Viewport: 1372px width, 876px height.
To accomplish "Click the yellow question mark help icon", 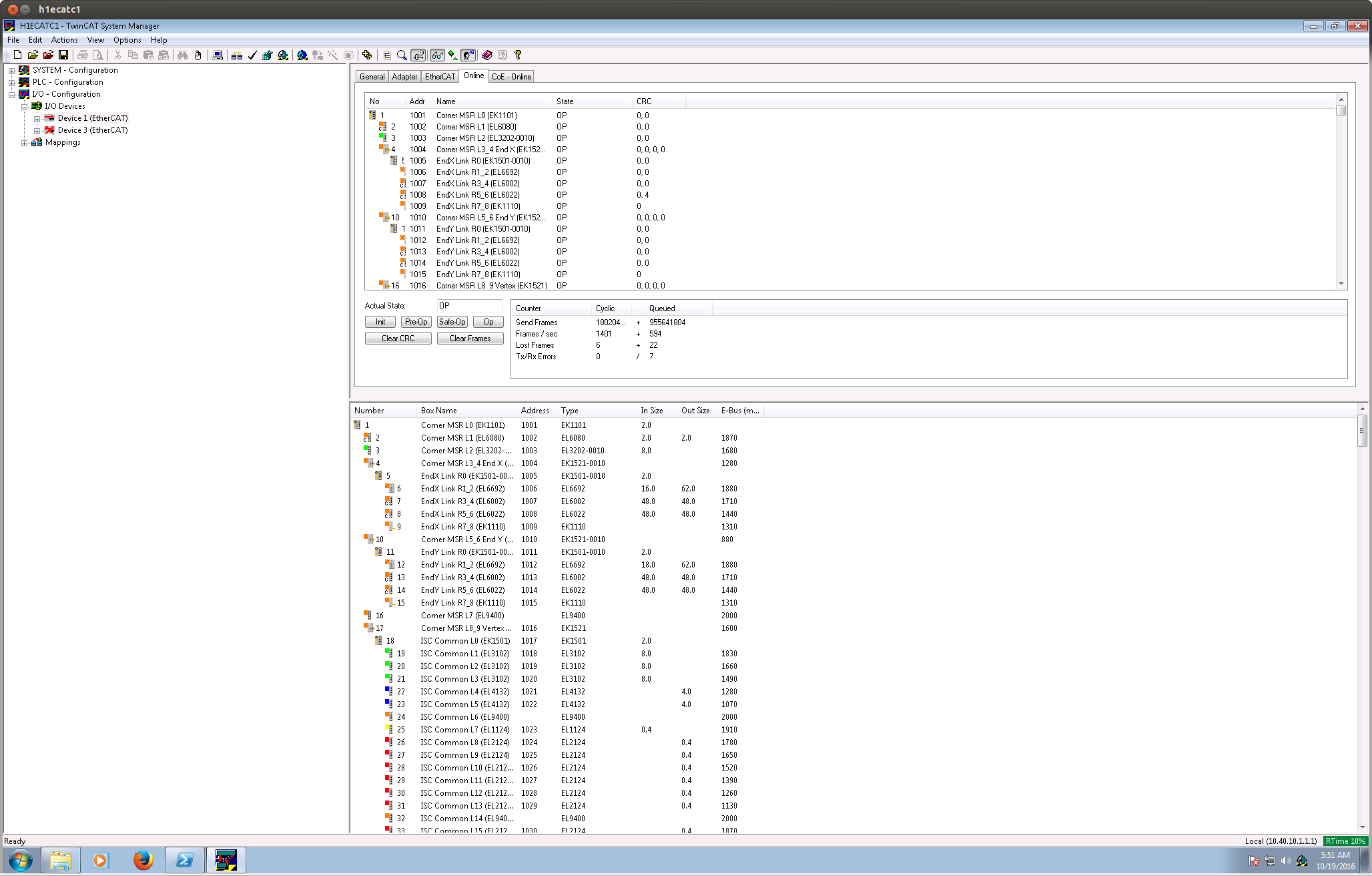I will pyautogui.click(x=518, y=55).
